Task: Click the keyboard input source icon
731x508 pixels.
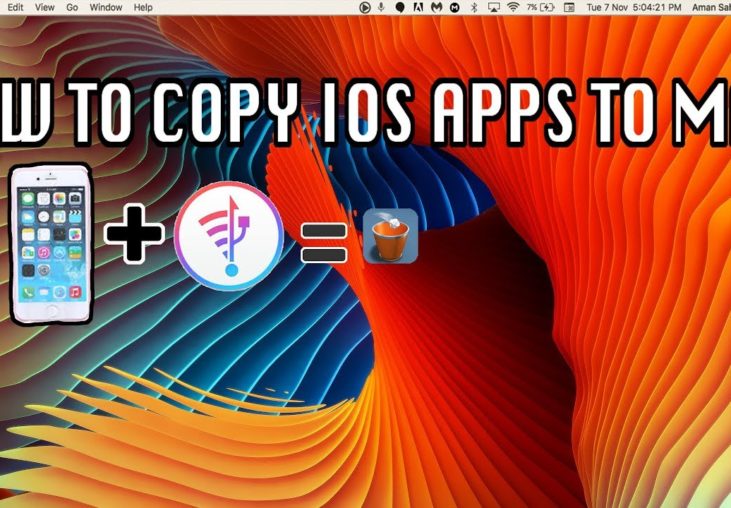Action: coord(571,7)
